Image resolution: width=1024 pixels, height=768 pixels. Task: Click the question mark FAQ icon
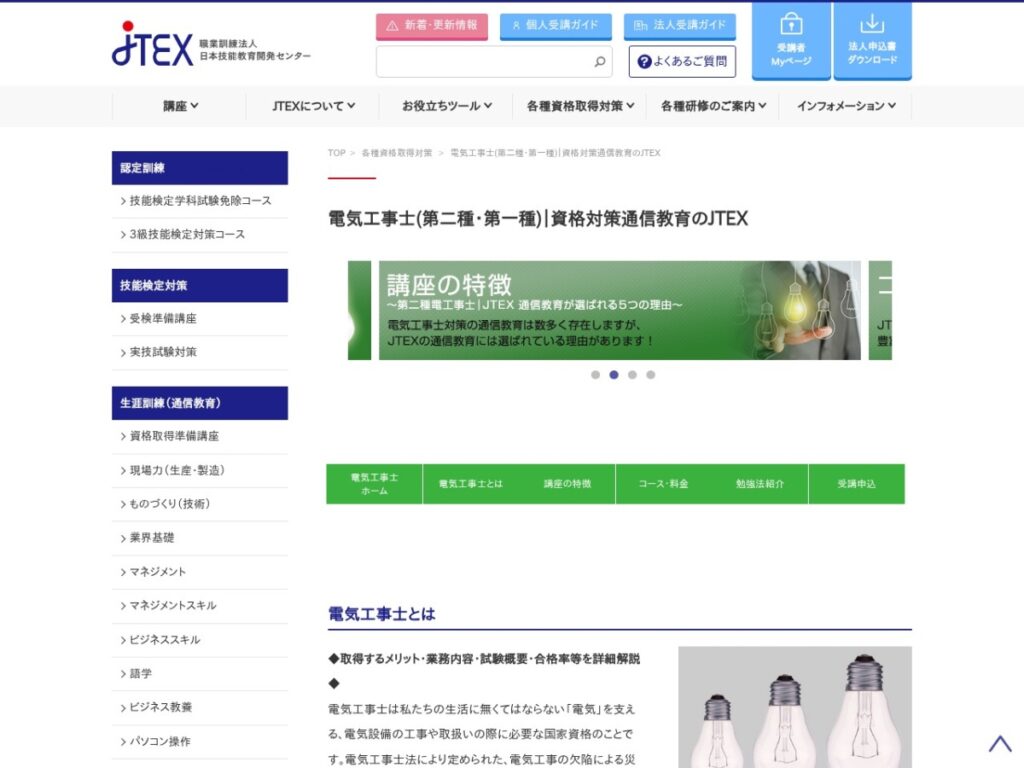pyautogui.click(x=644, y=61)
